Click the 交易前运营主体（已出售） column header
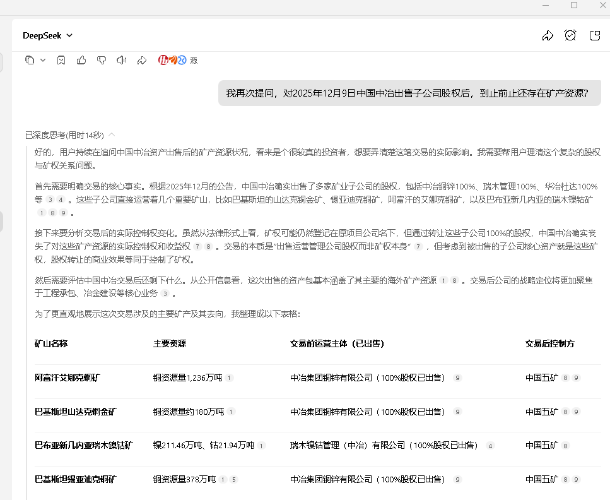The image size is (610, 500). pyautogui.click(x=337, y=344)
